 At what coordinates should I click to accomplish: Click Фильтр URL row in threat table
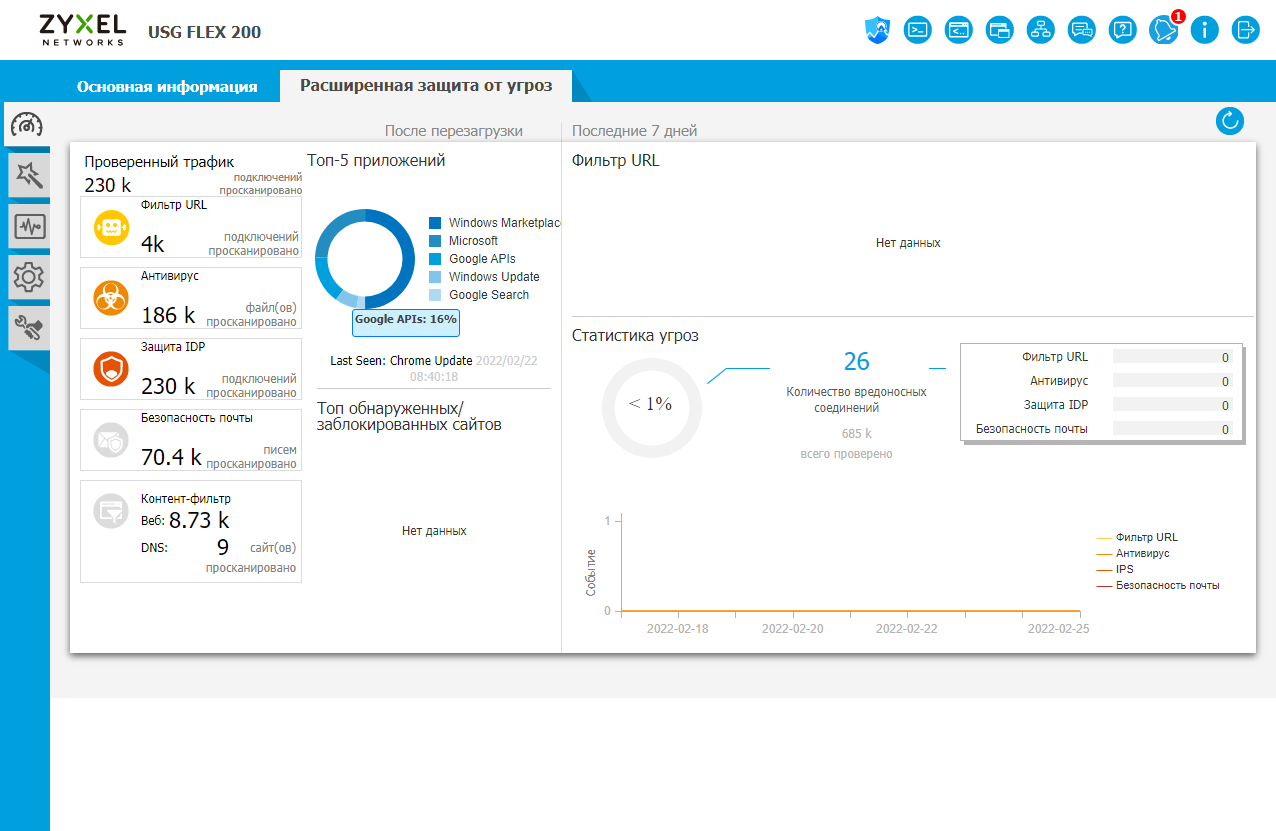(x=1101, y=357)
